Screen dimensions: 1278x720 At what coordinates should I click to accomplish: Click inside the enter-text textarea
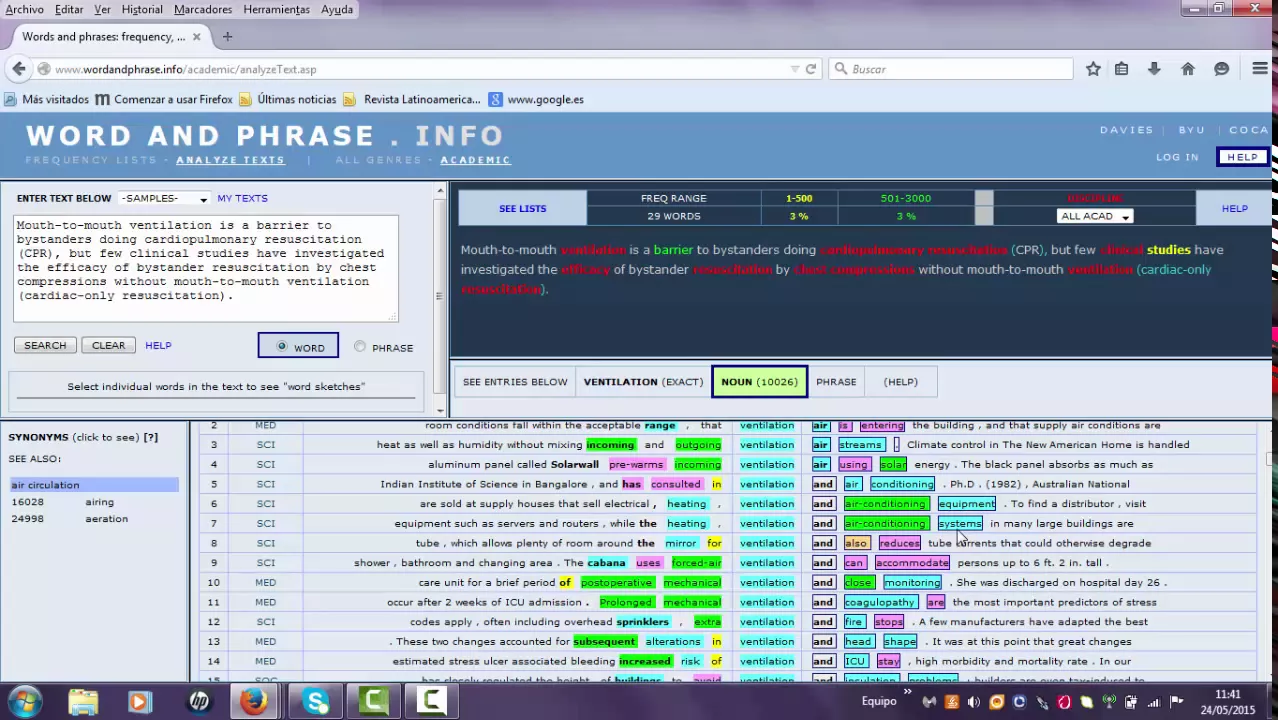pos(206,269)
